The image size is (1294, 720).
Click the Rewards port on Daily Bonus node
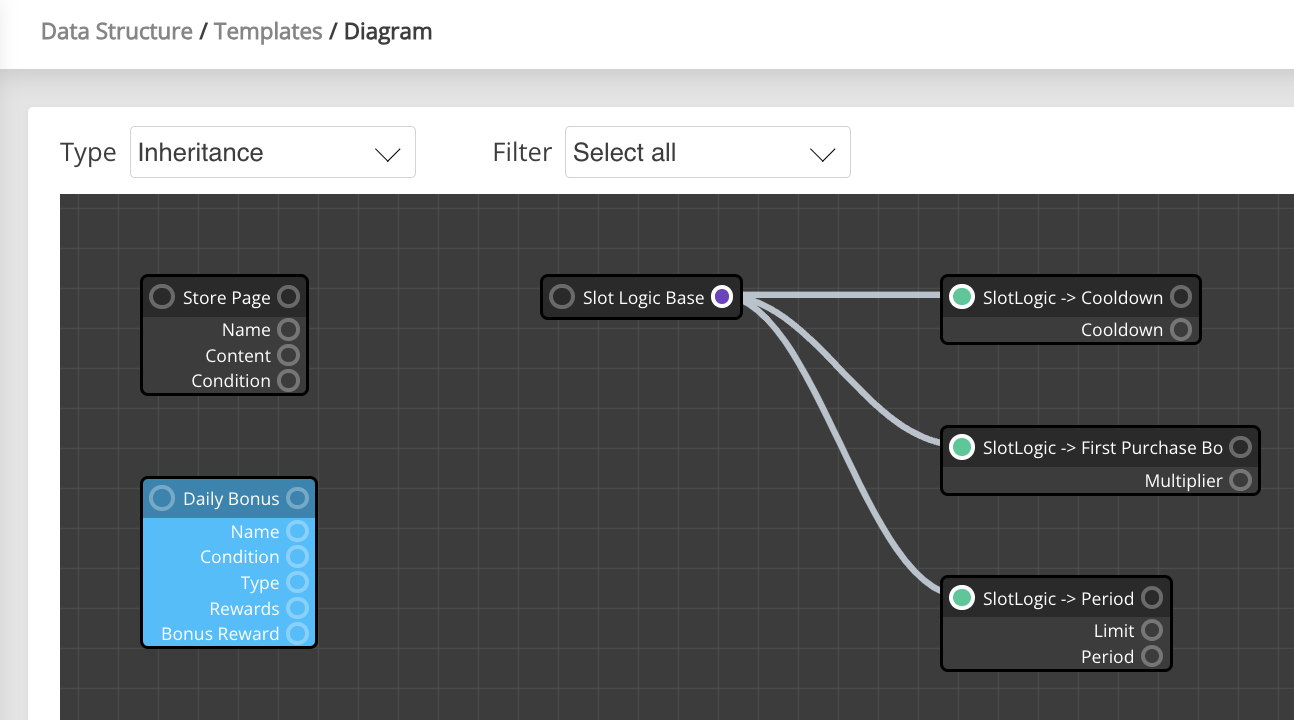point(297,607)
